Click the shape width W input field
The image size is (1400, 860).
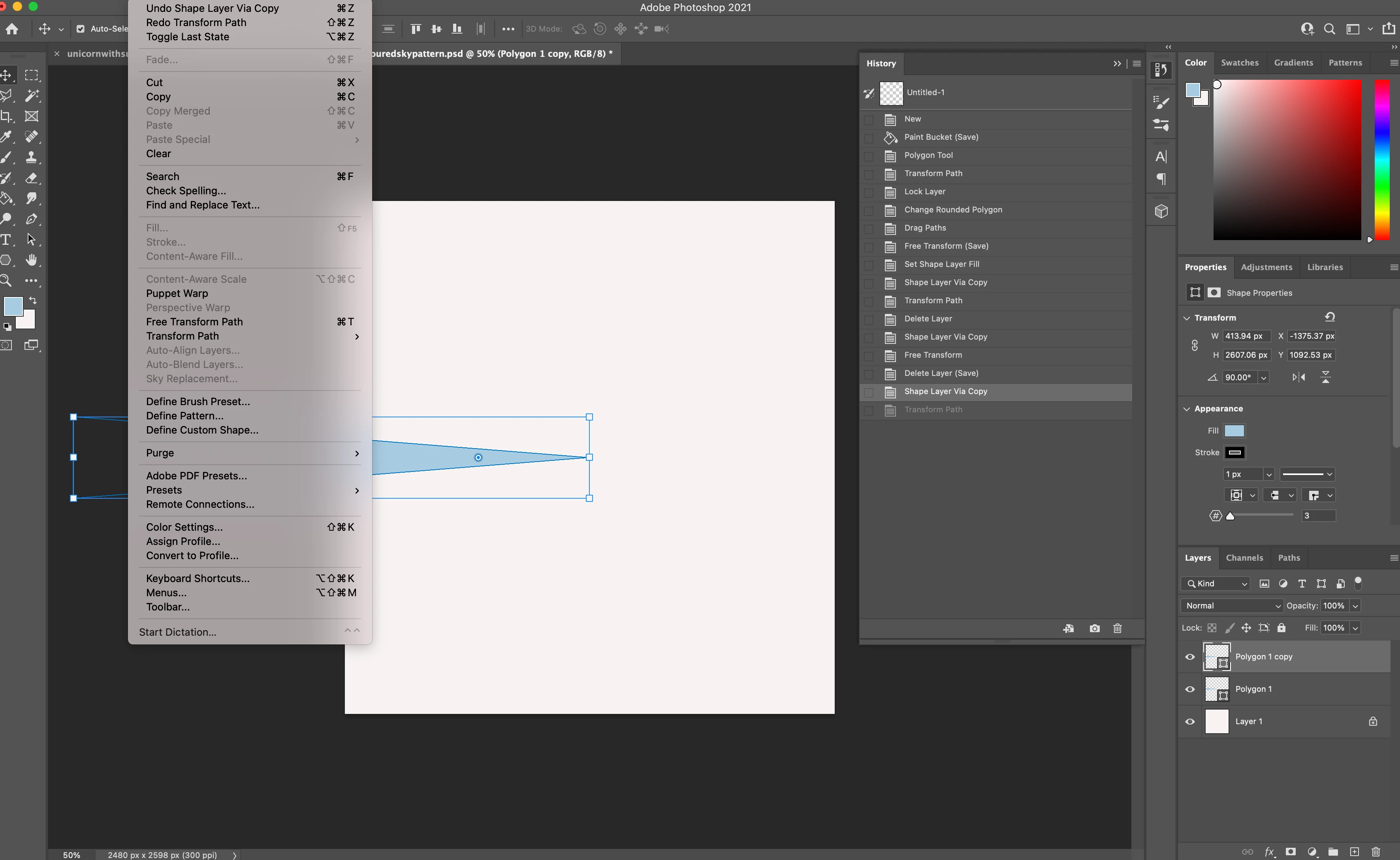coord(1246,336)
